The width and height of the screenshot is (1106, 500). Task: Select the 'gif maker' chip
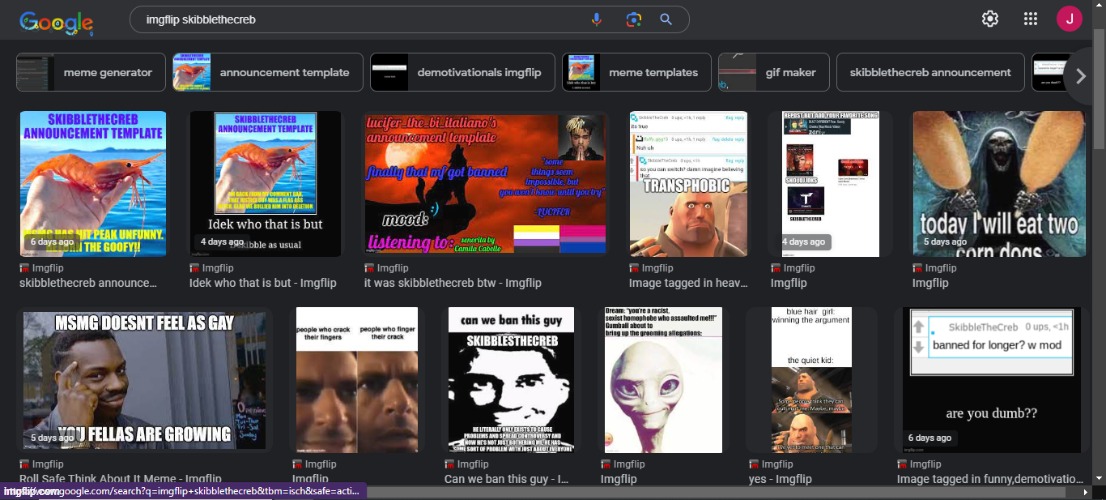point(774,72)
